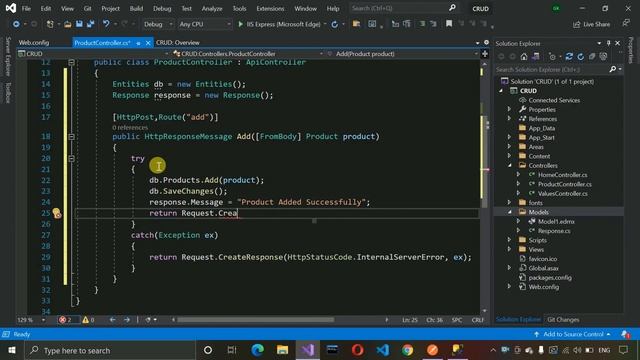Pin the Solution Explorer panel

609,43
